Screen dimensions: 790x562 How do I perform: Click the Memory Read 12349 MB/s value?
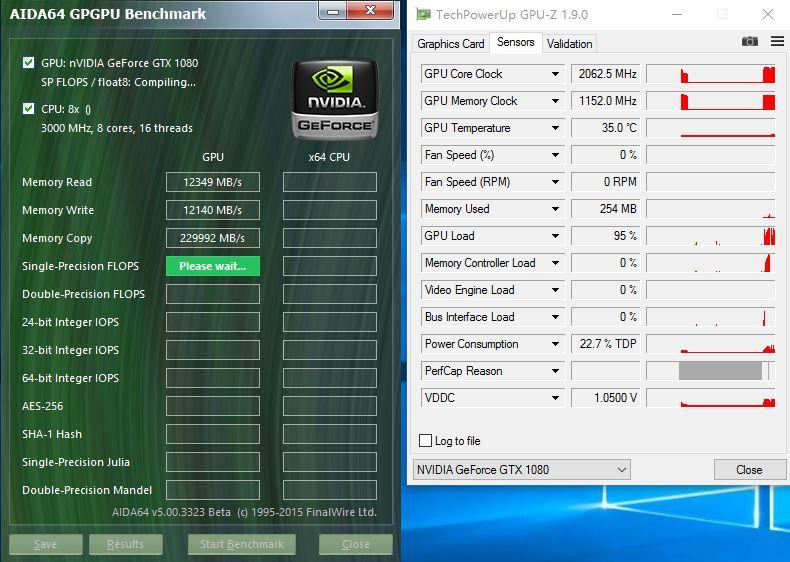coord(213,182)
